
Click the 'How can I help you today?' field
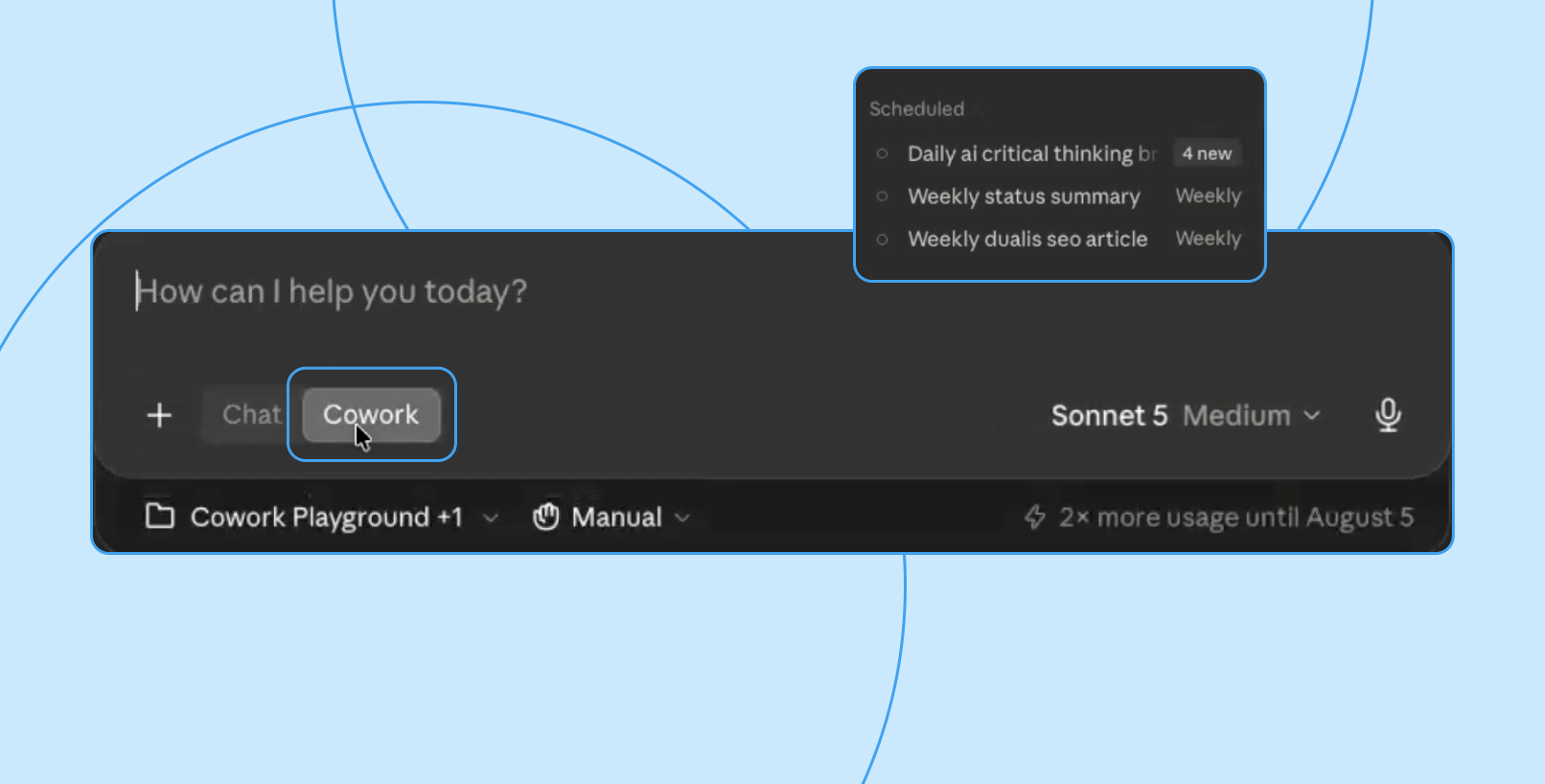tap(332, 291)
